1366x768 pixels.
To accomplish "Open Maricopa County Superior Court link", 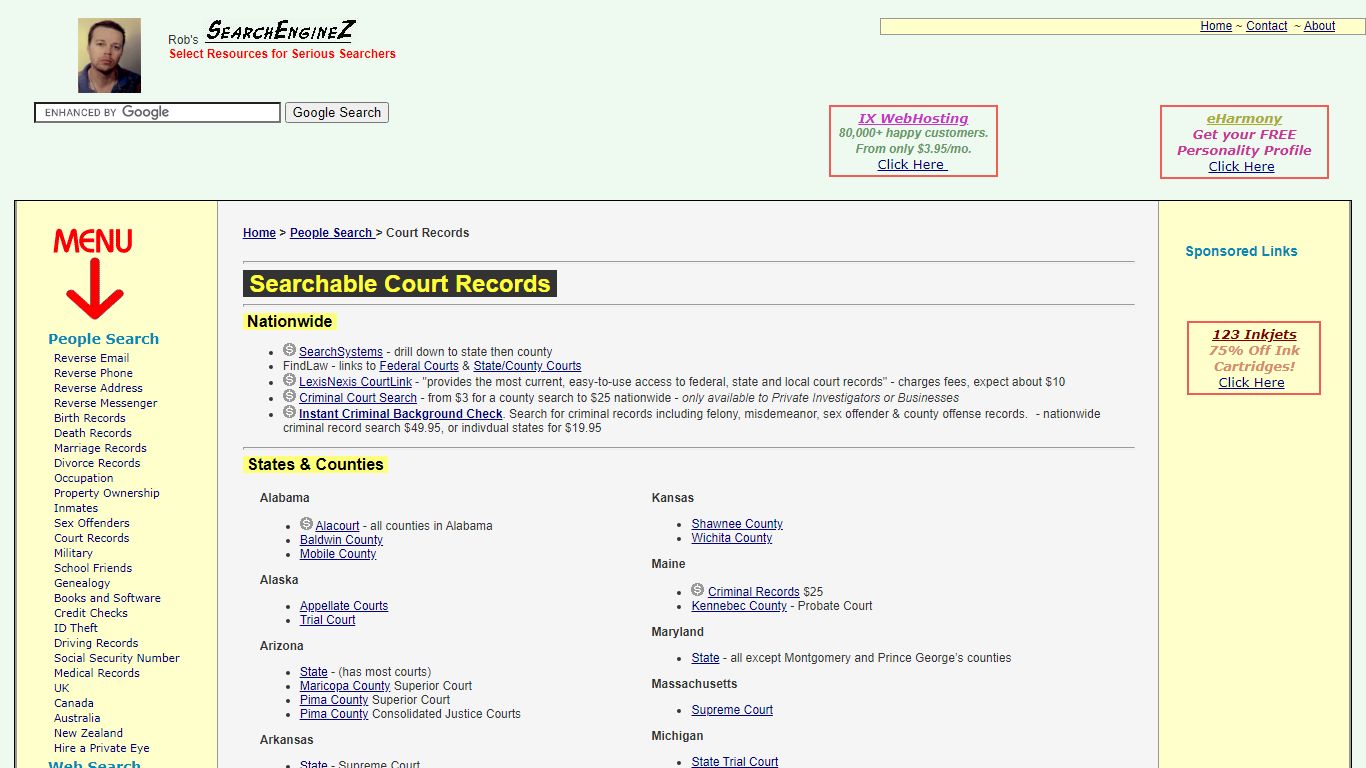I will pyautogui.click(x=345, y=686).
